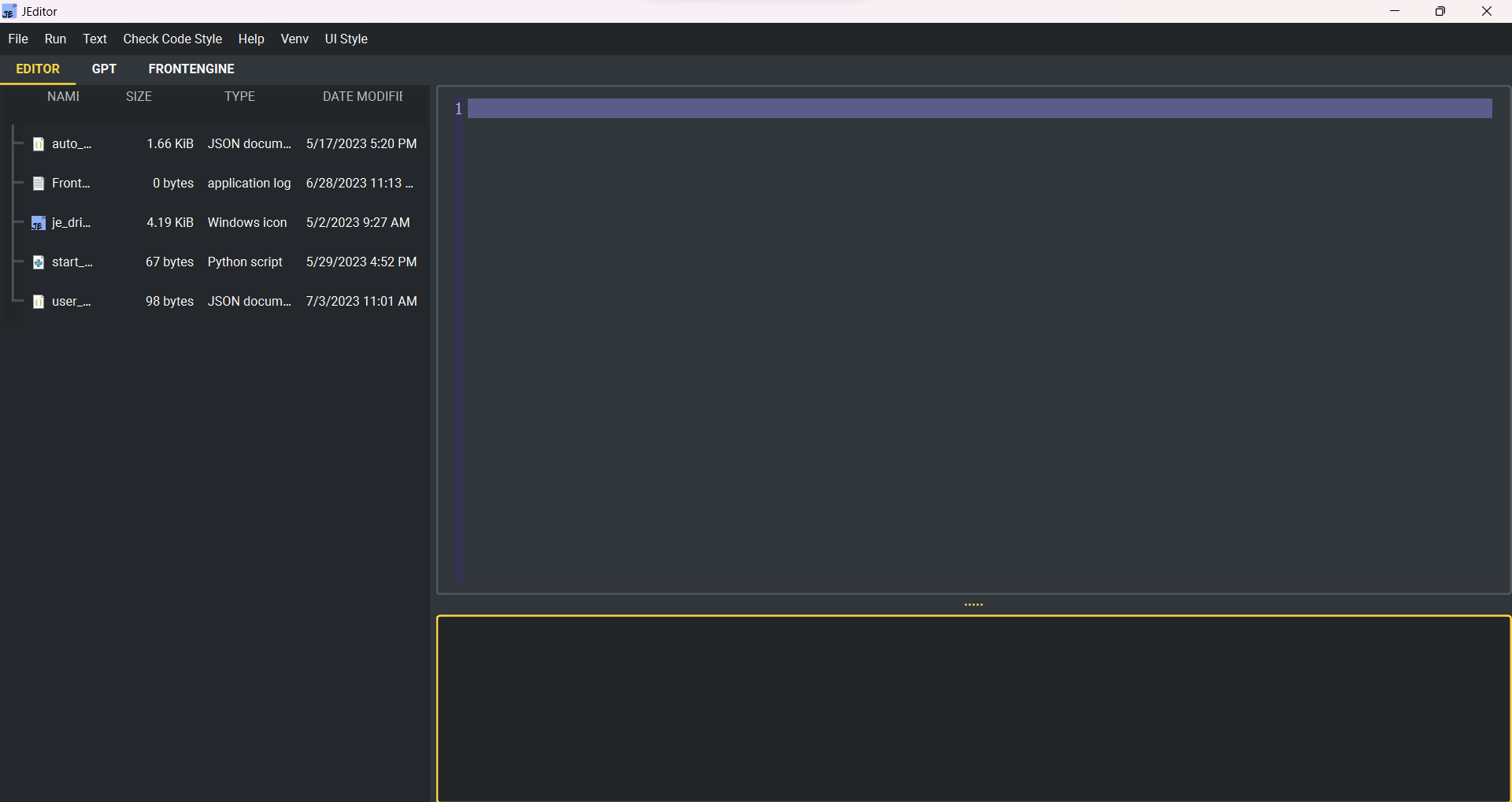This screenshot has width=1512, height=802.
Task: Minimize the JEditor window
Action: (1395, 11)
